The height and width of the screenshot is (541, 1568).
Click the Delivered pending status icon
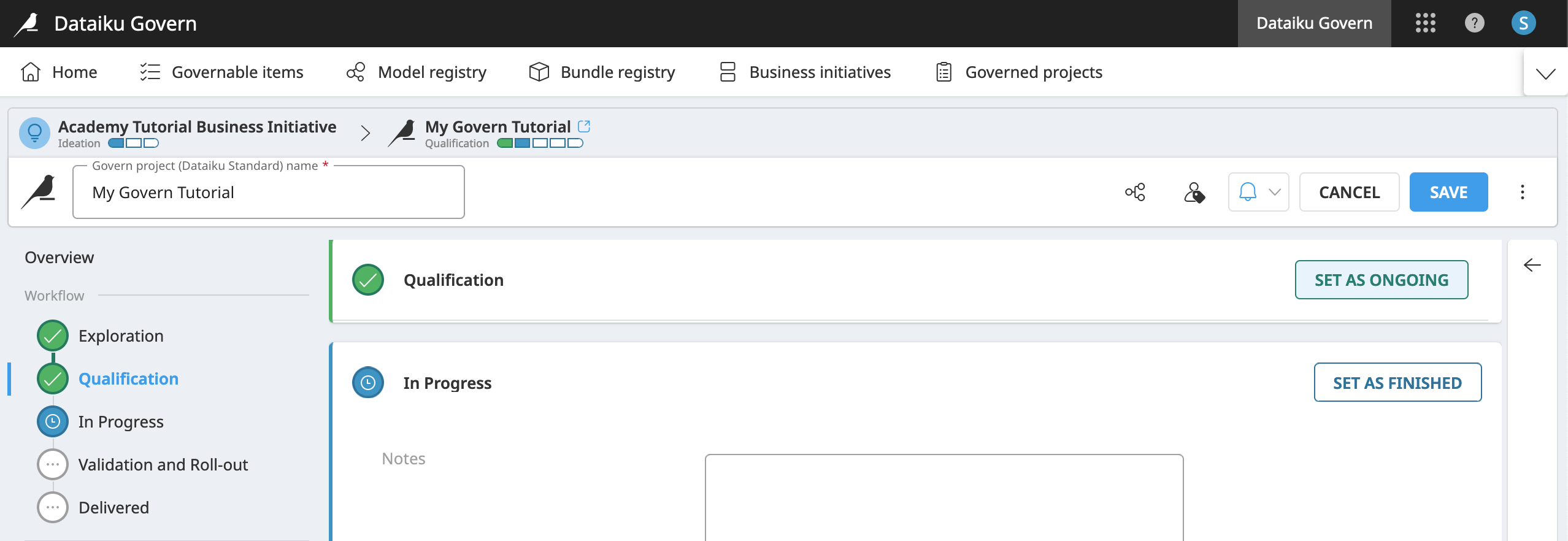click(x=53, y=507)
